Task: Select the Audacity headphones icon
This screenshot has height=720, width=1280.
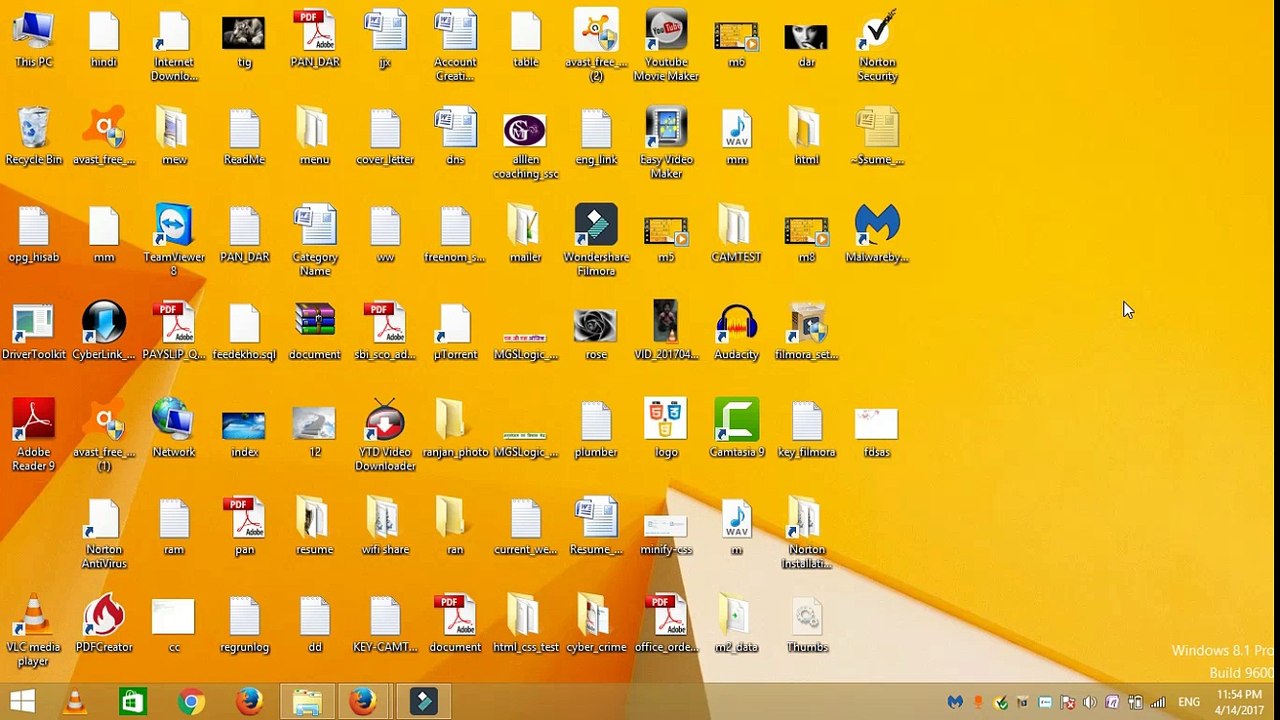Action: (737, 331)
